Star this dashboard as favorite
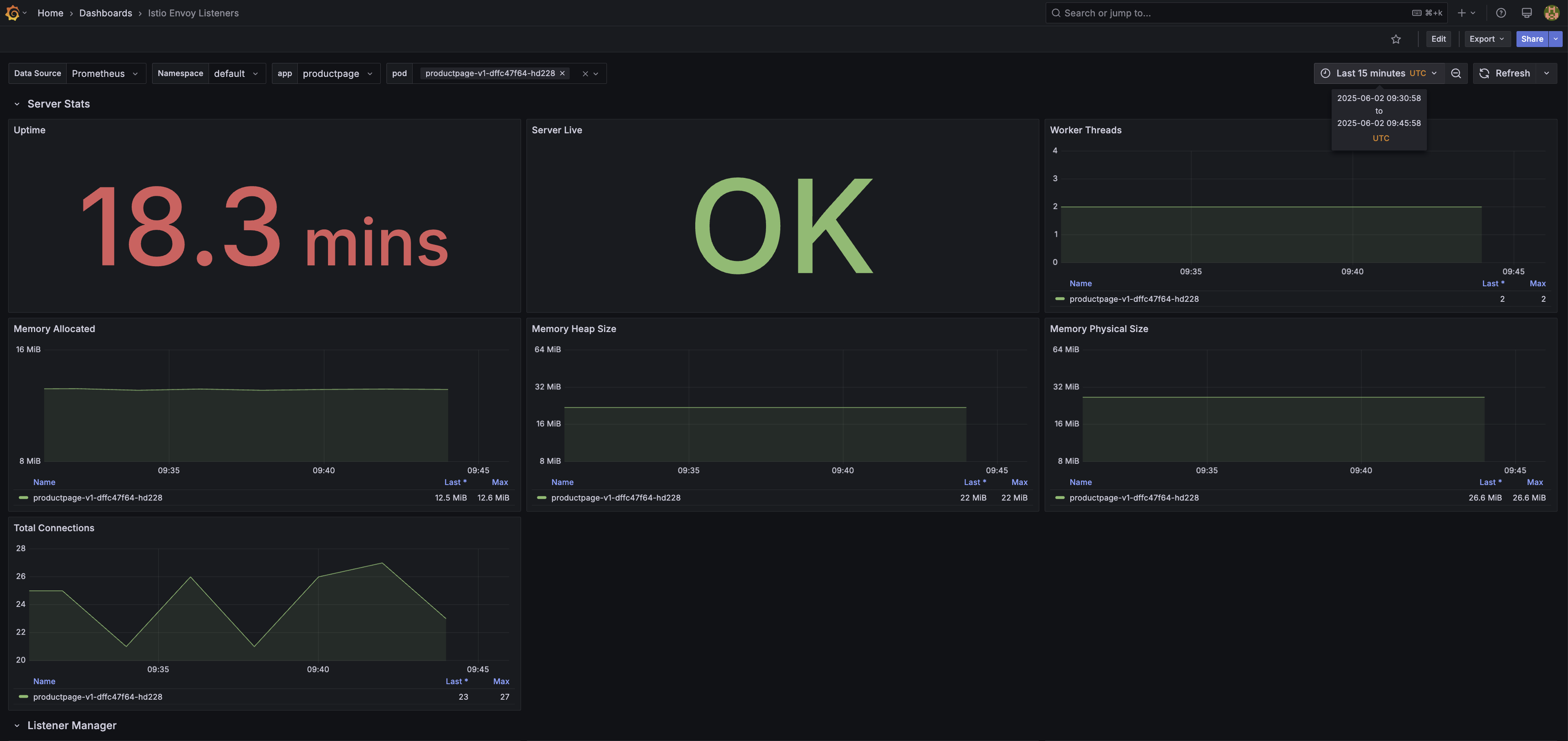Image resolution: width=1568 pixels, height=741 pixels. 1396,39
